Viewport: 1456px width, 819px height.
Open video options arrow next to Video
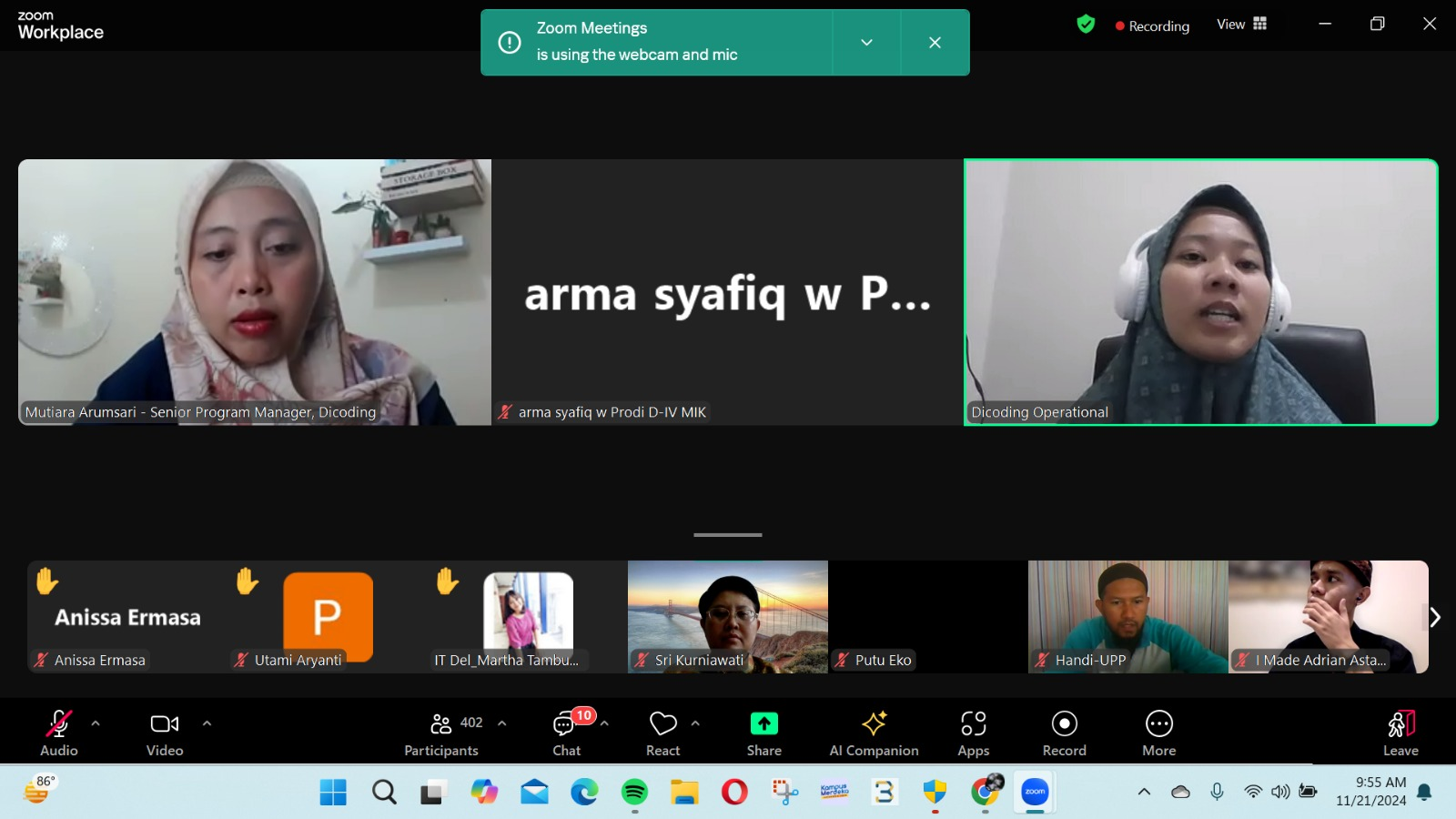coord(207,723)
